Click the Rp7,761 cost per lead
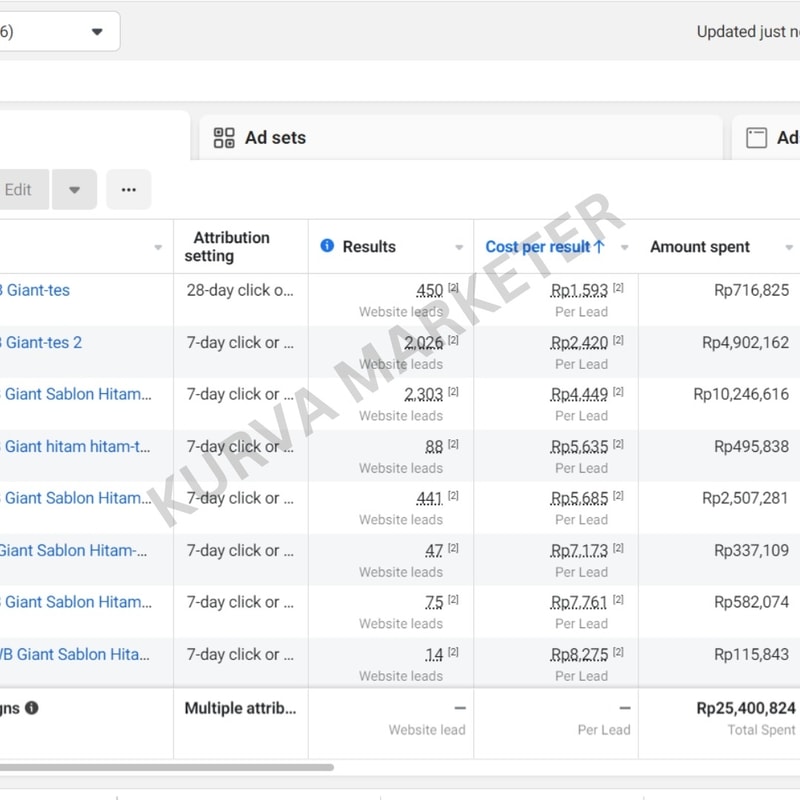Viewport: 800px width, 800px height. coord(579,603)
